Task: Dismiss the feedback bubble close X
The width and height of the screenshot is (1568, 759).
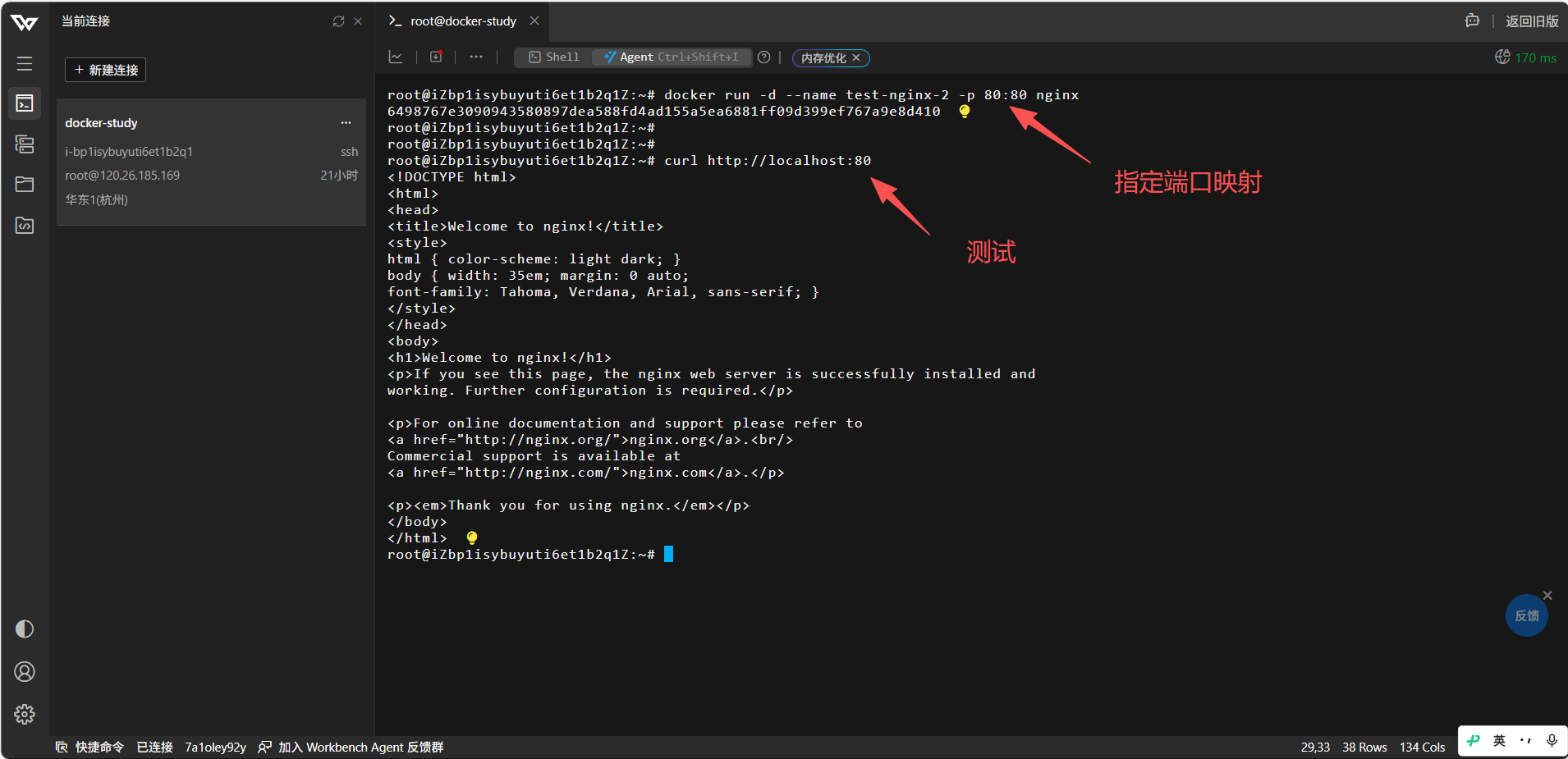Action: coord(1547,595)
